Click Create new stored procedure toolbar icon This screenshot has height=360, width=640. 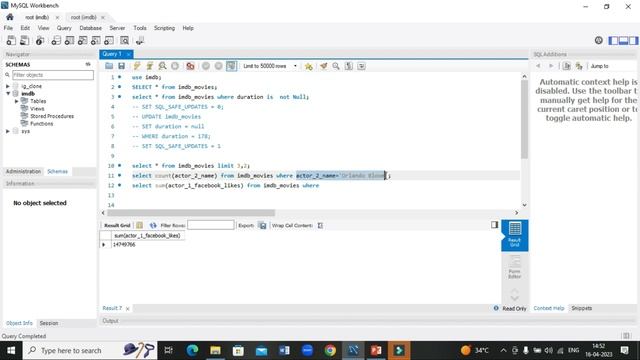point(96,40)
